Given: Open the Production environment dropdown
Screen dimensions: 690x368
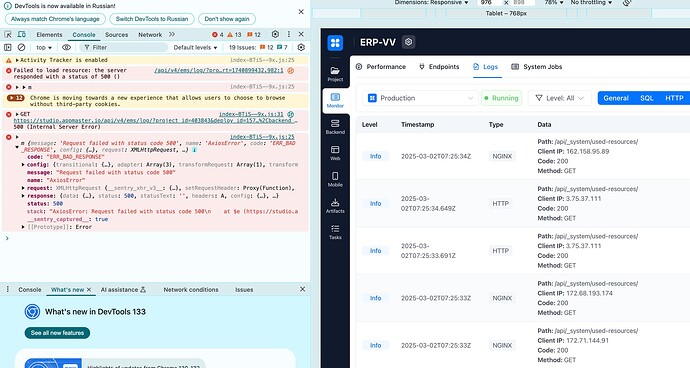Looking at the screenshot, I should coord(420,98).
